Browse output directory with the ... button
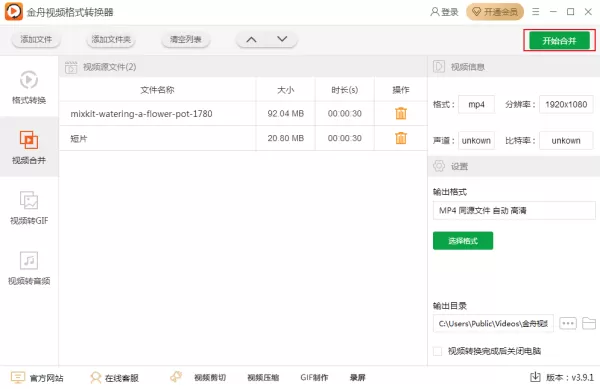The height and width of the screenshot is (389, 600). pyautogui.click(x=568, y=324)
